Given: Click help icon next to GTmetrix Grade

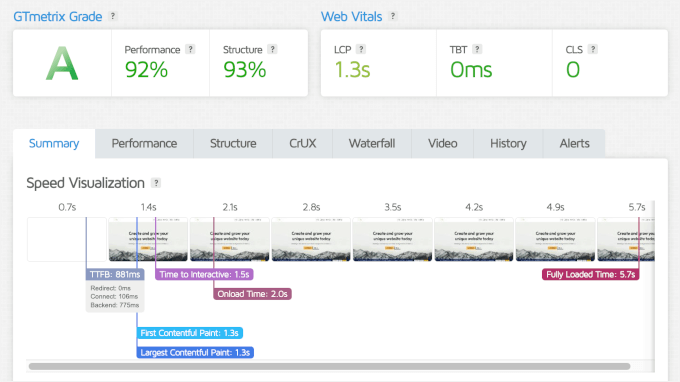Looking at the screenshot, I should point(113,16).
